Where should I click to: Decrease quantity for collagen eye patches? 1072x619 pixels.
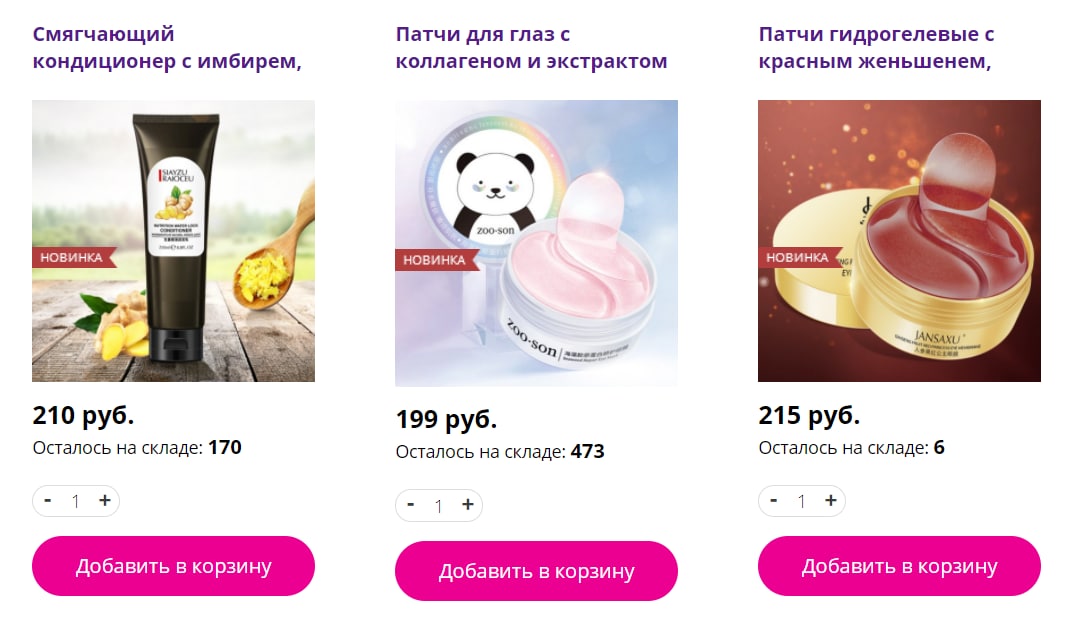(x=410, y=505)
